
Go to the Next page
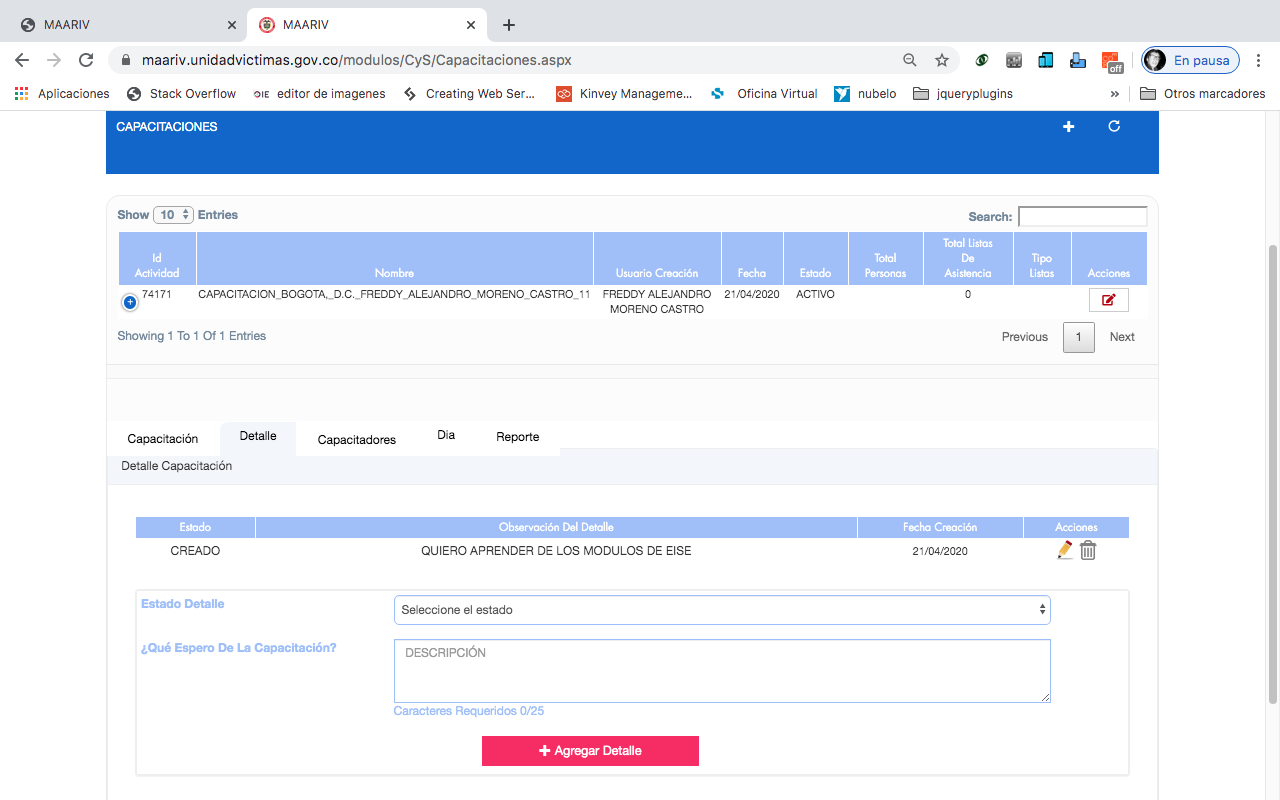coord(1122,337)
